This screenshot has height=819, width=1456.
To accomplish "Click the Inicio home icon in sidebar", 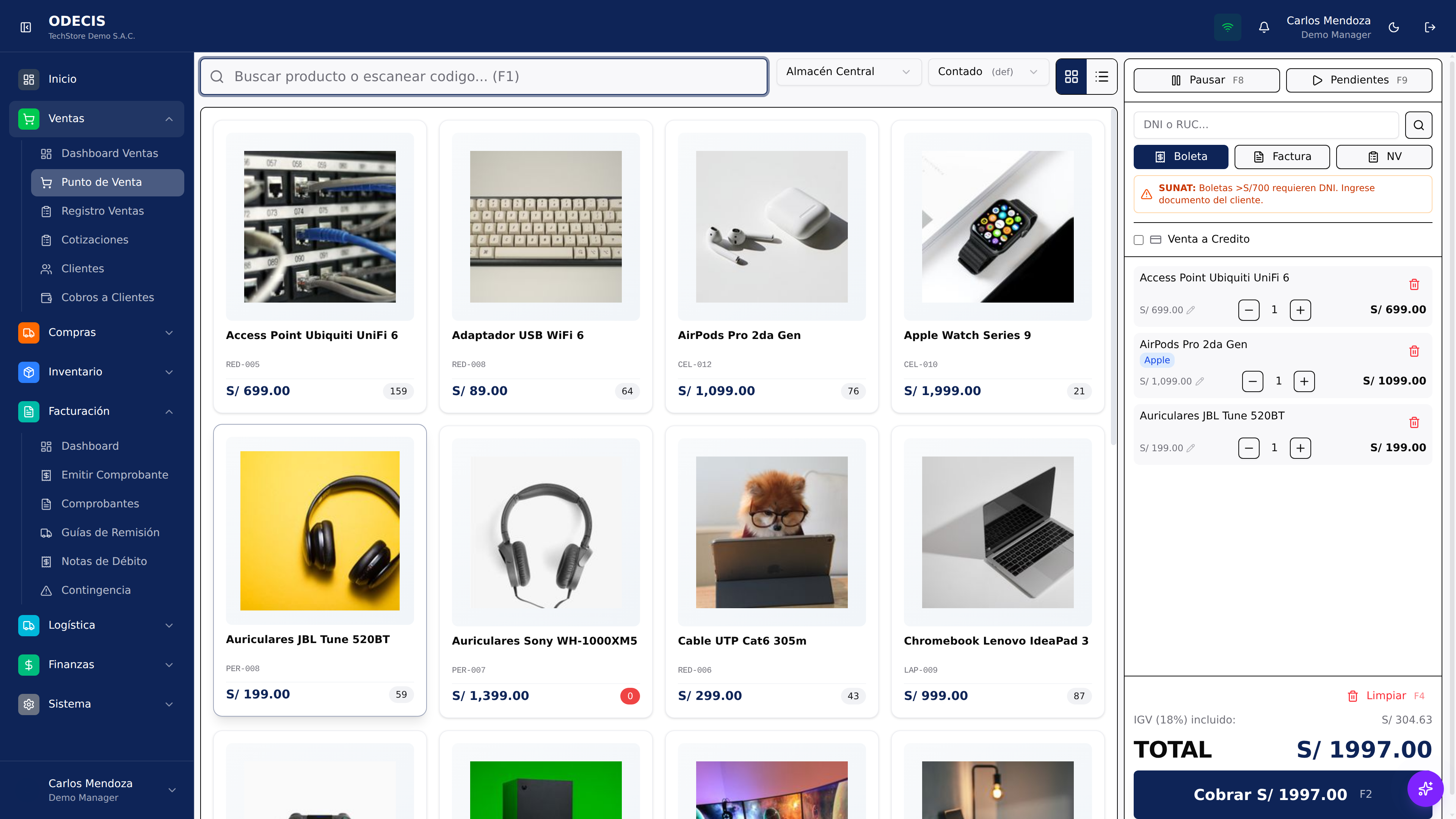I will [29, 79].
